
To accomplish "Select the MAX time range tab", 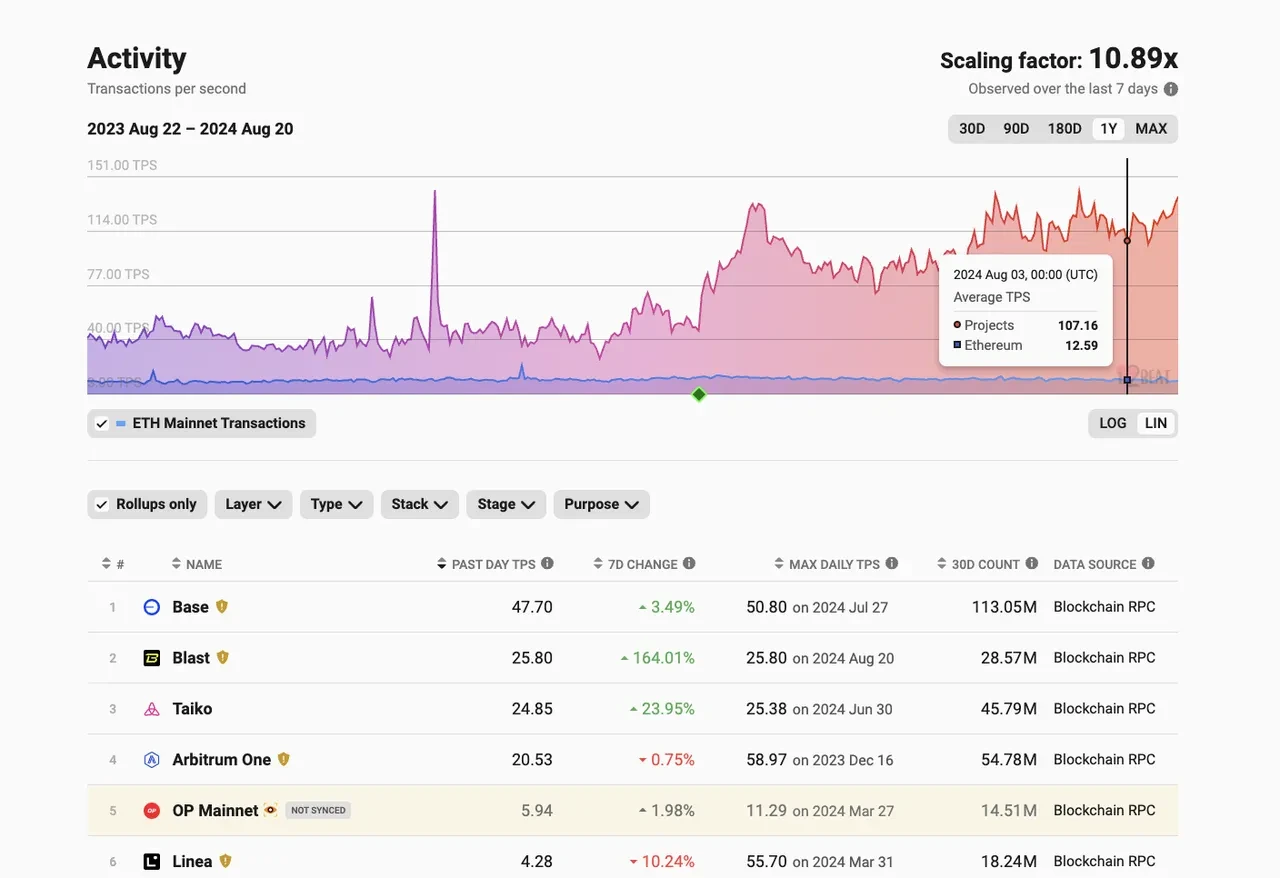I will [x=1151, y=128].
